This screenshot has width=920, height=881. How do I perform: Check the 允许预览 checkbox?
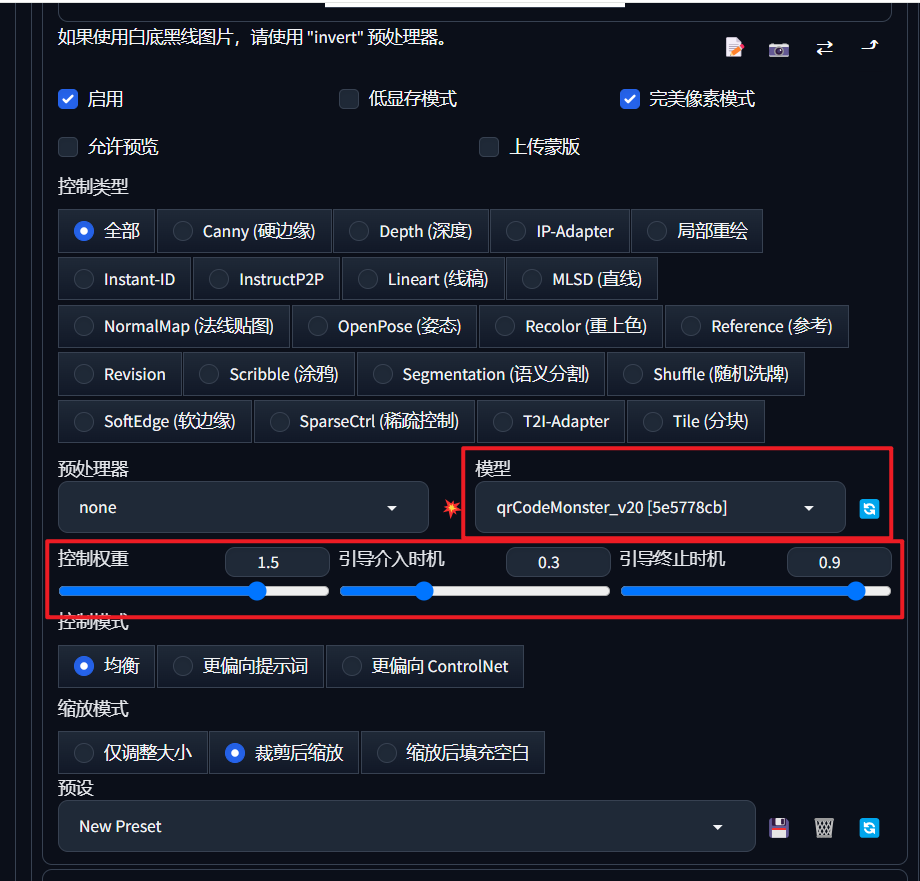67,146
